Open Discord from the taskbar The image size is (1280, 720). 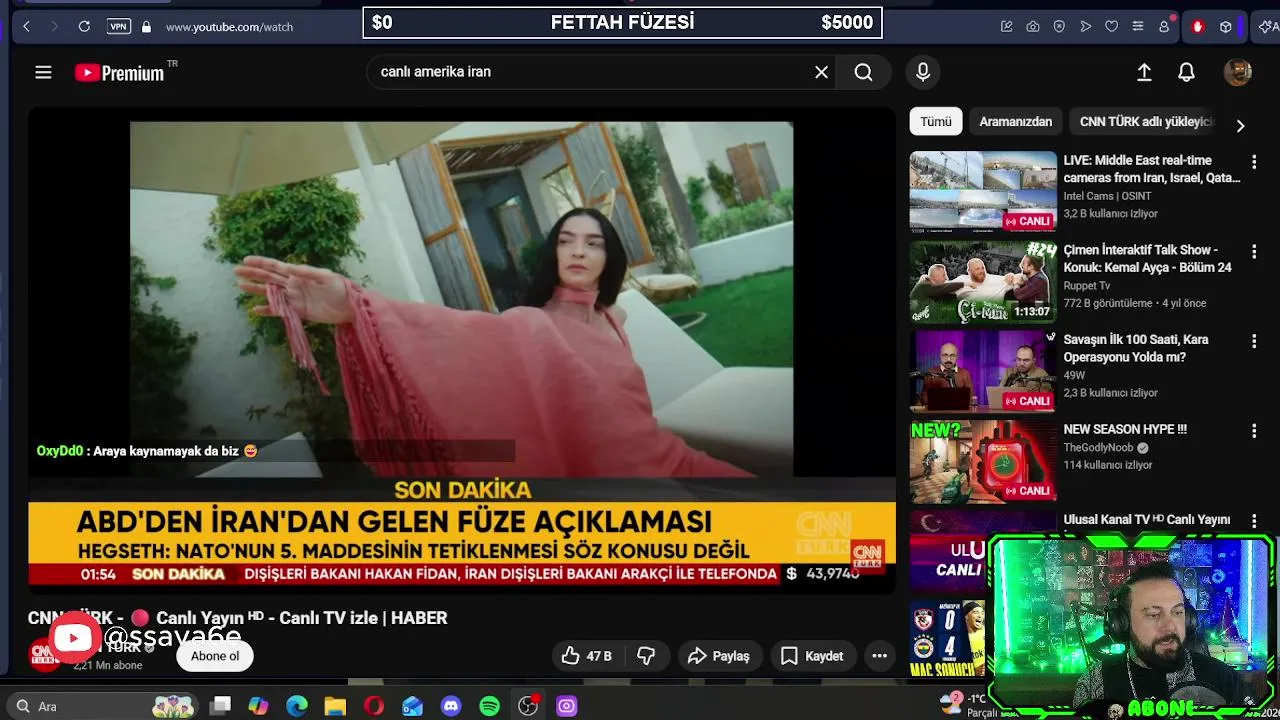(x=451, y=706)
